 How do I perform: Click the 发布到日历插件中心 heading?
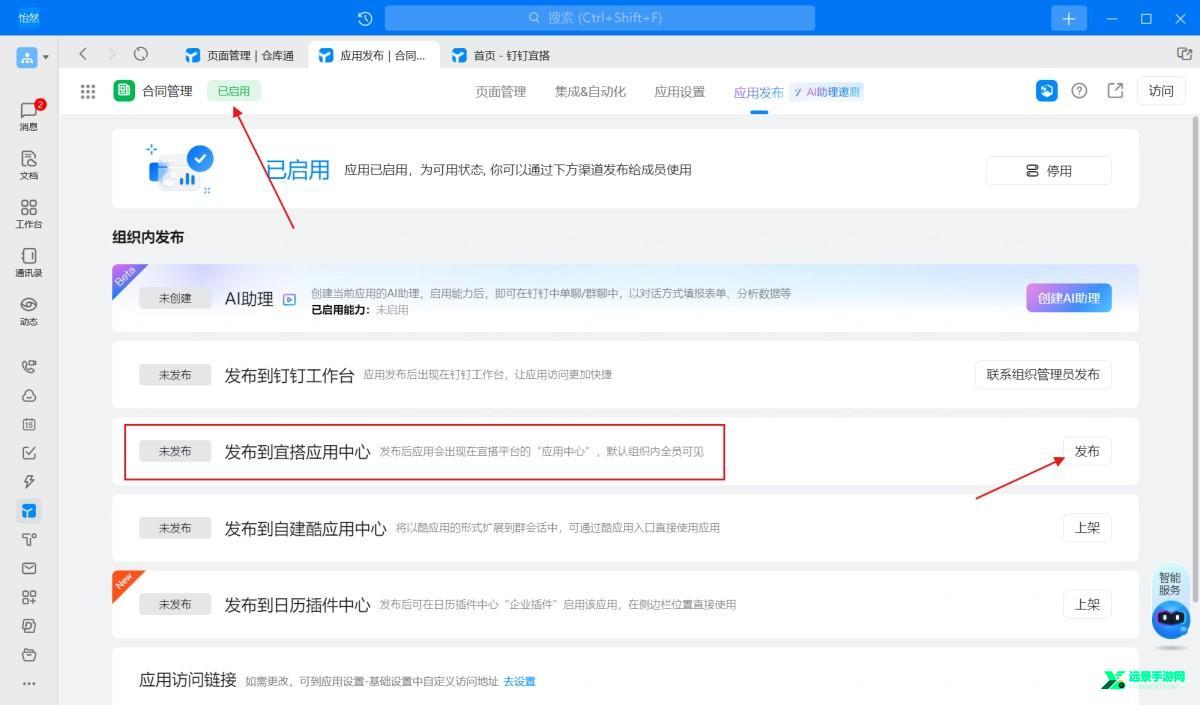pyautogui.click(x=297, y=605)
